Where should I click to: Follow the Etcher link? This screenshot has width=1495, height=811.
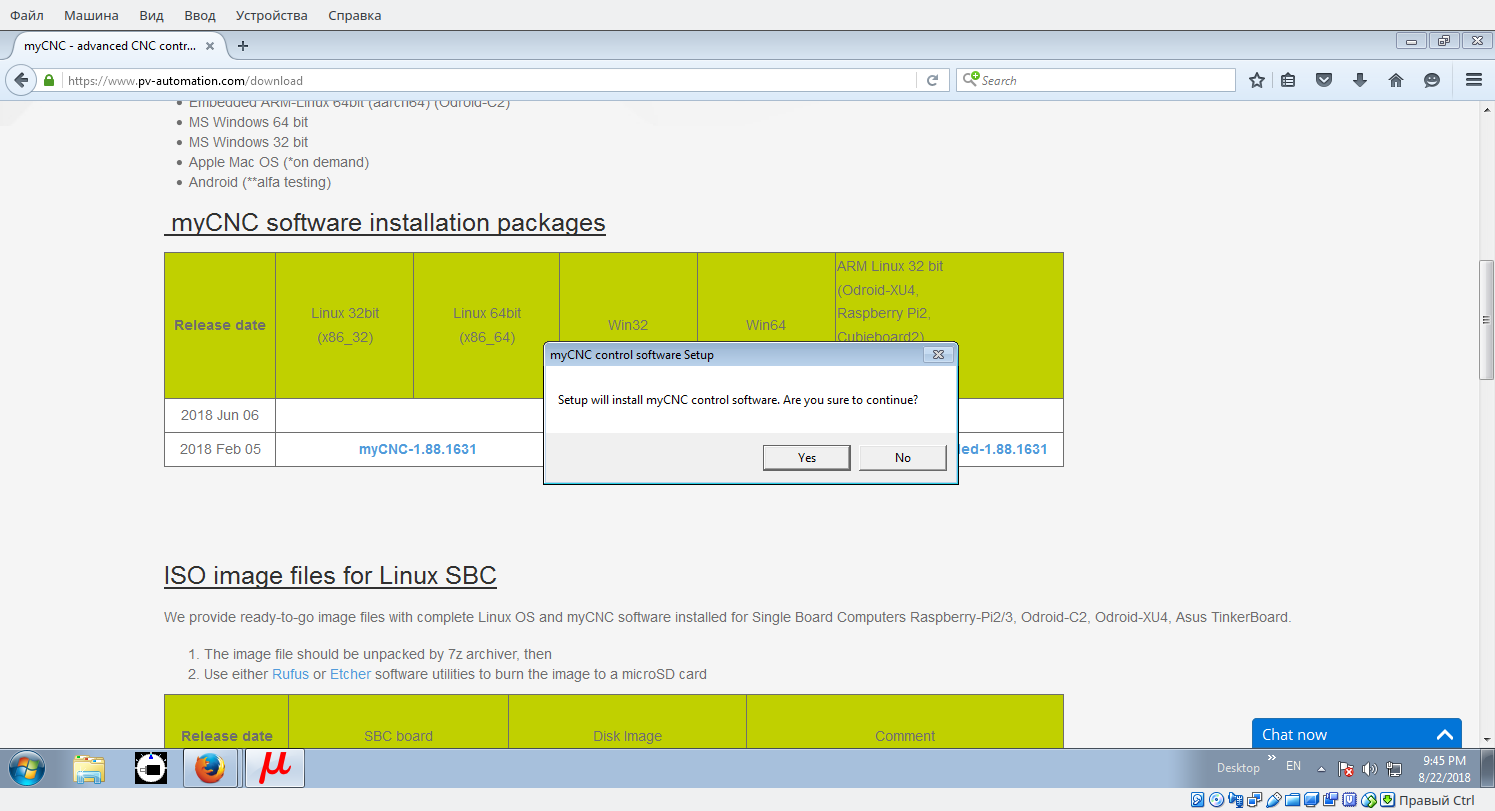pyautogui.click(x=350, y=674)
